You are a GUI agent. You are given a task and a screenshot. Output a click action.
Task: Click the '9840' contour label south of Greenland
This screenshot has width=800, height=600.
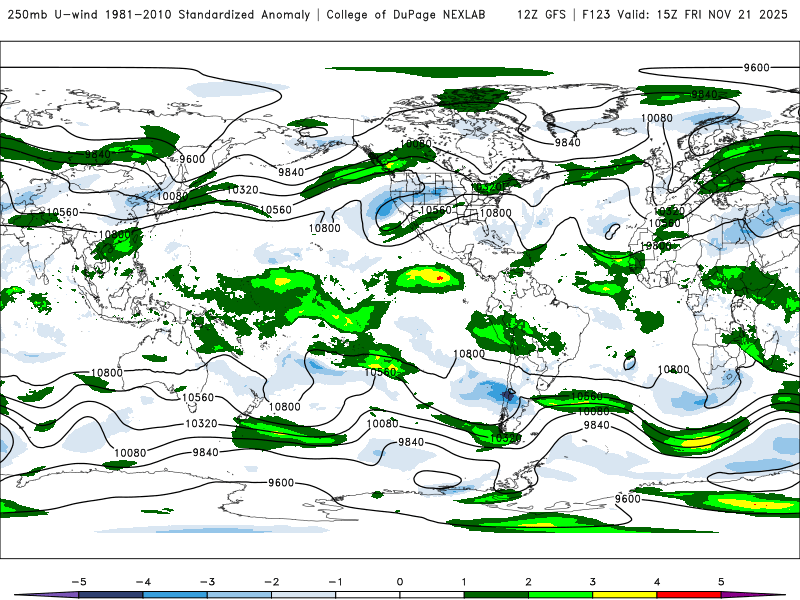[x=568, y=142]
